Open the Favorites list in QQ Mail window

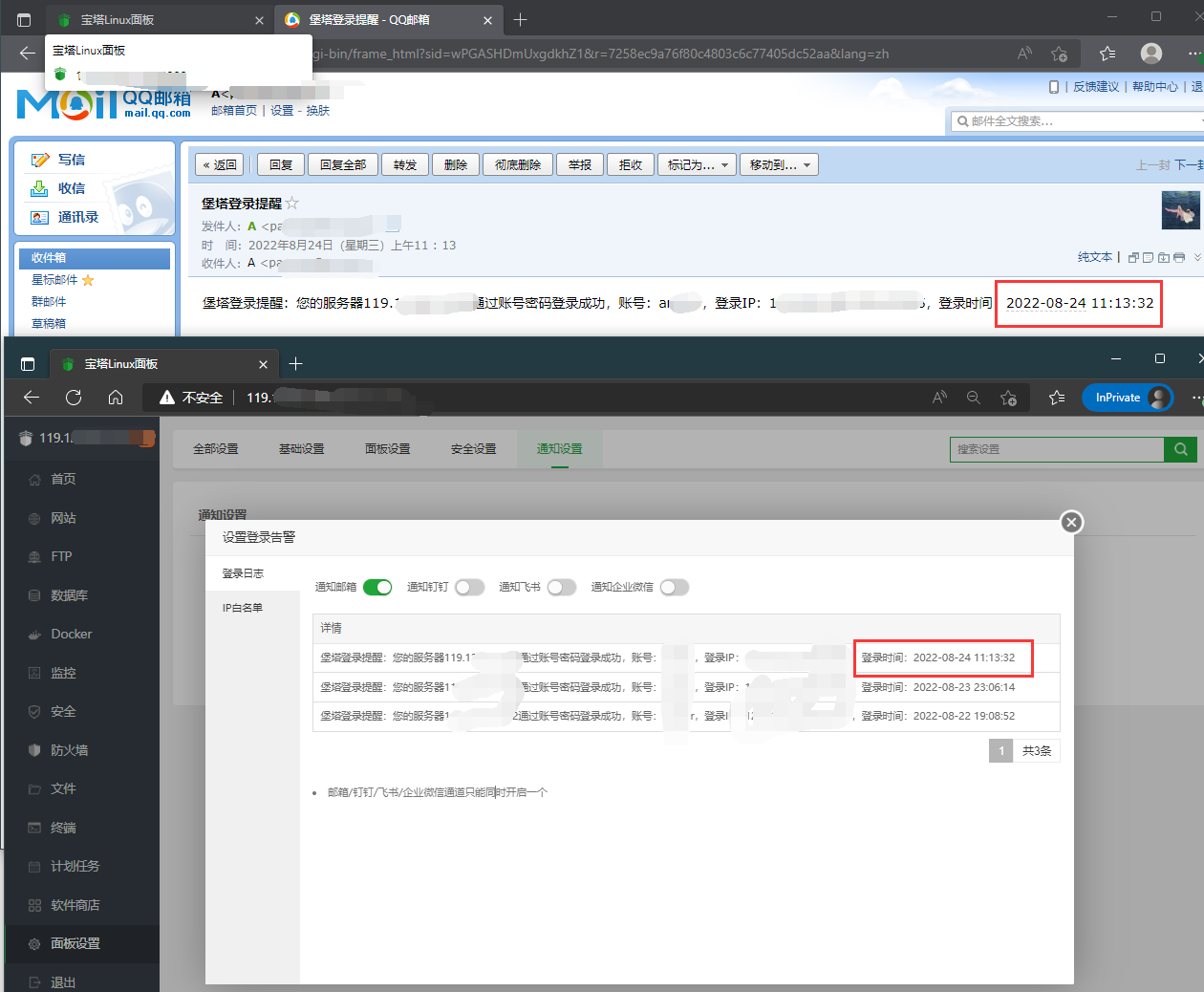point(1107,54)
